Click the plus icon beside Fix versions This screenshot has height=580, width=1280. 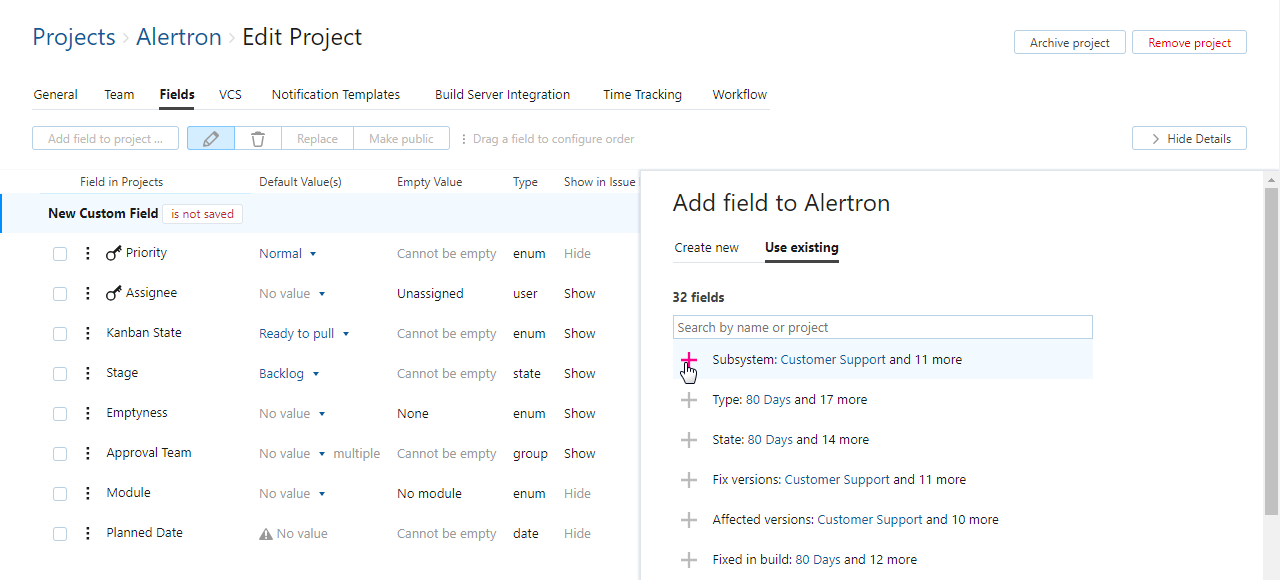click(x=689, y=479)
